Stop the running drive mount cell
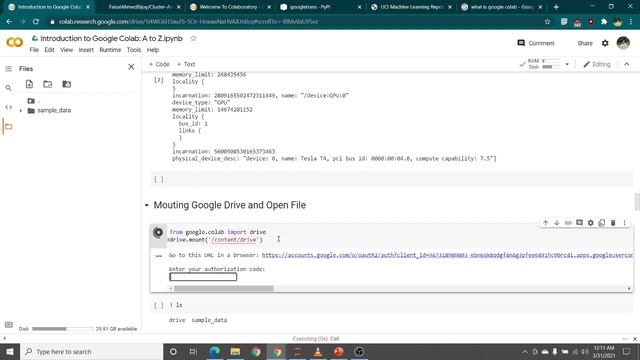The height and width of the screenshot is (360, 640). 158,233
